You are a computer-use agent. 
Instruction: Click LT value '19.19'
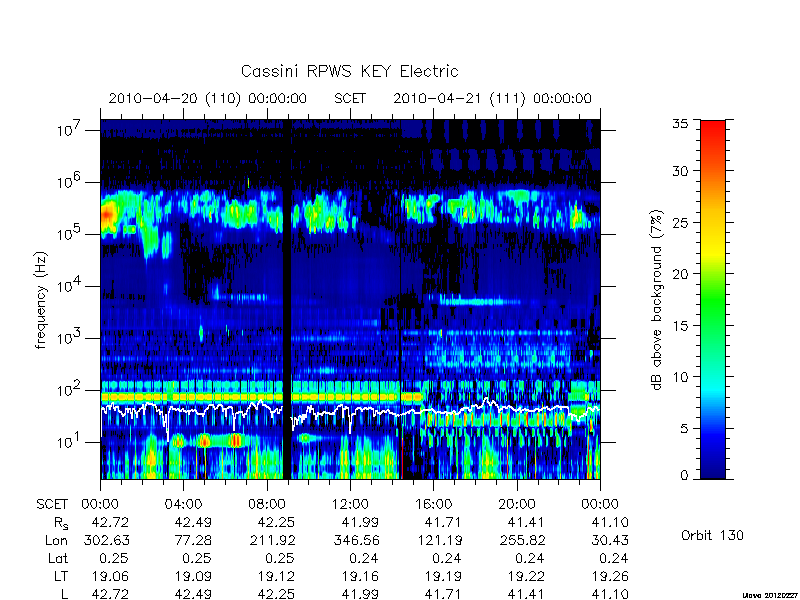[442, 577]
